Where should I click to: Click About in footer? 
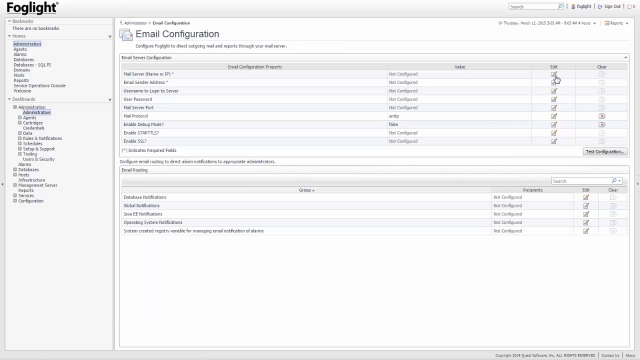tap(630, 356)
